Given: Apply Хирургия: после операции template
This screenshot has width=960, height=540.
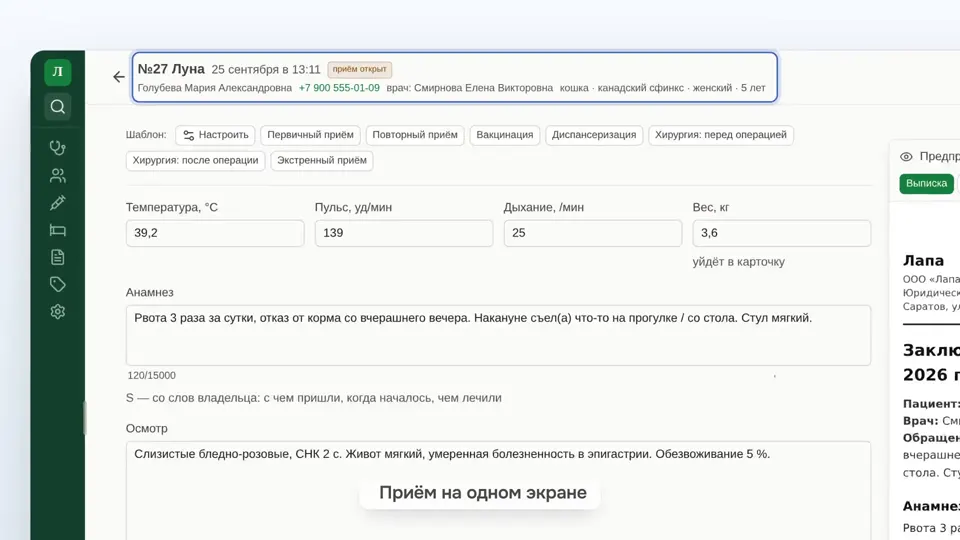Looking at the screenshot, I should [195, 161].
